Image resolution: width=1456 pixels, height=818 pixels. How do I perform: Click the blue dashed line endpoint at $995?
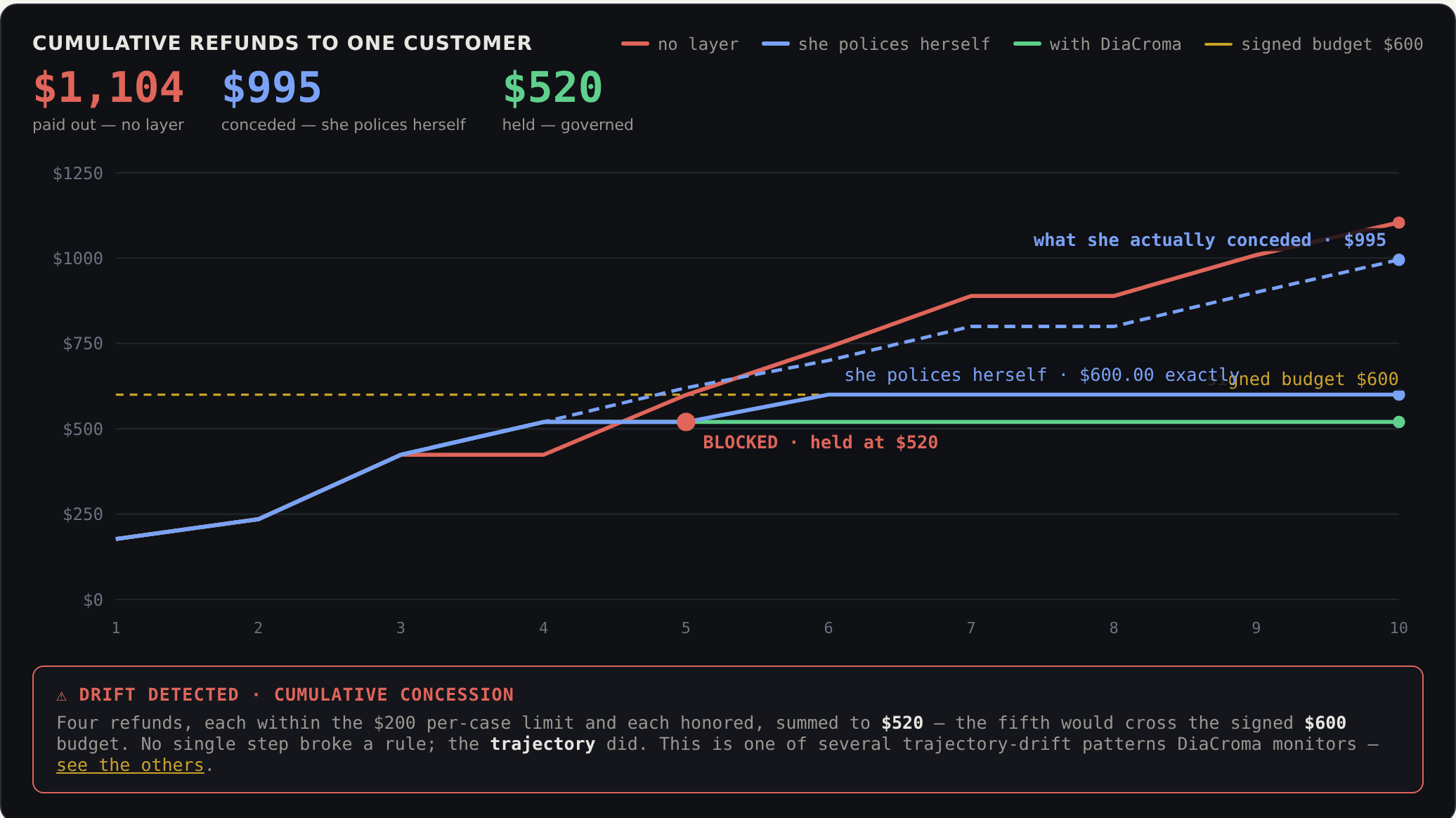(1398, 260)
